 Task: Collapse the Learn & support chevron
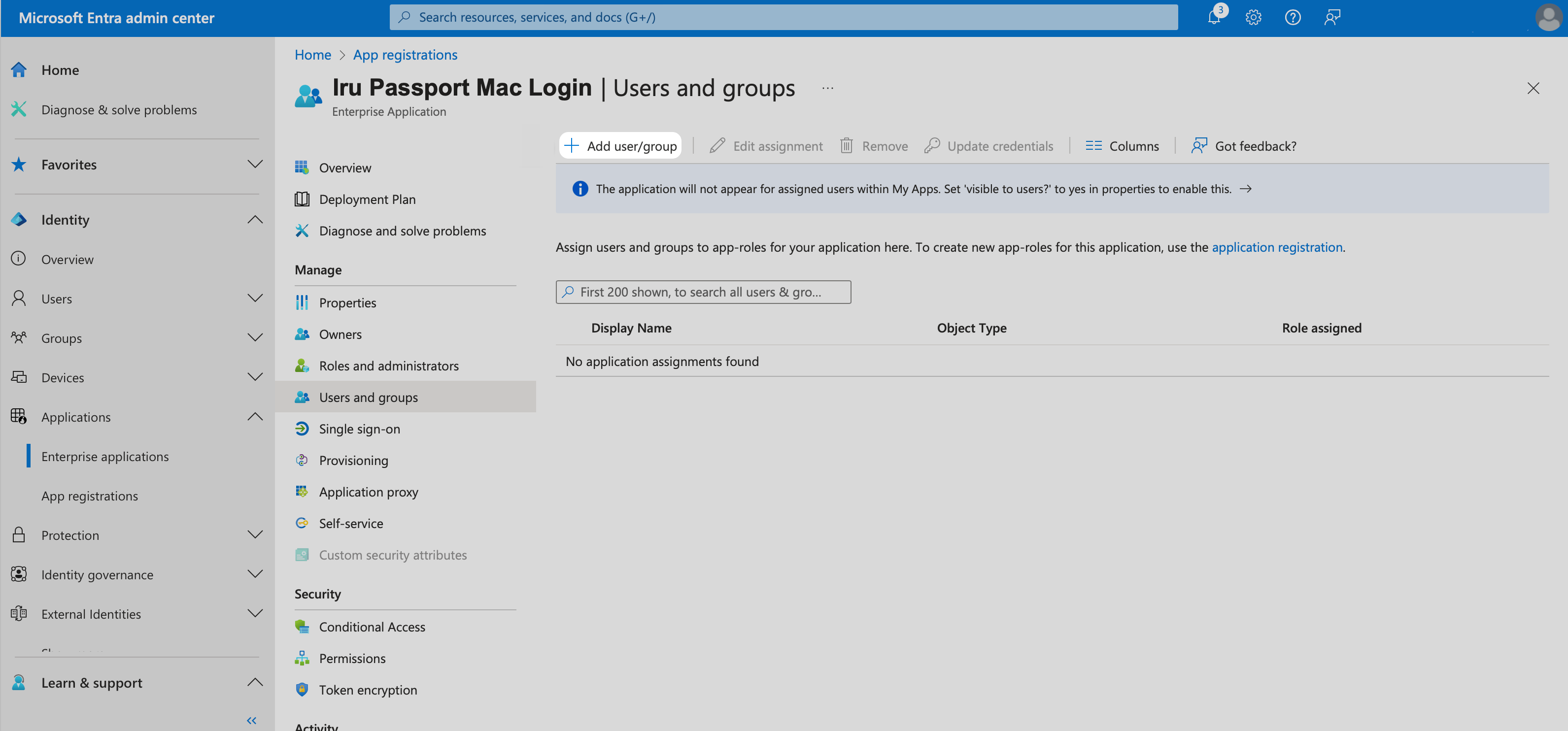[255, 682]
